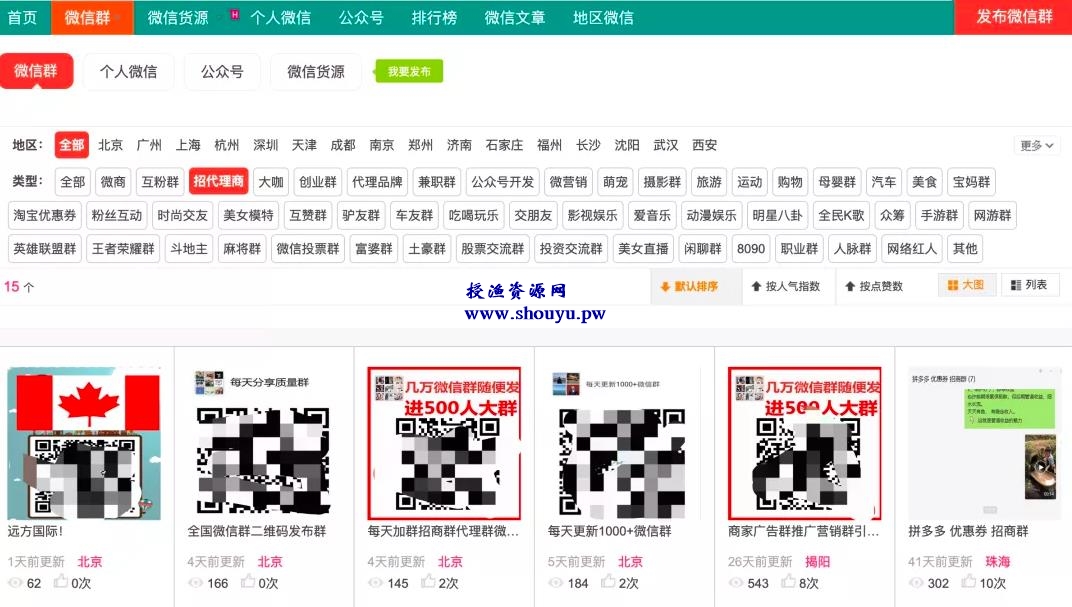Screen dimensions: 1072x607
Task: Filter region by 石家庄
Action: pos(504,145)
